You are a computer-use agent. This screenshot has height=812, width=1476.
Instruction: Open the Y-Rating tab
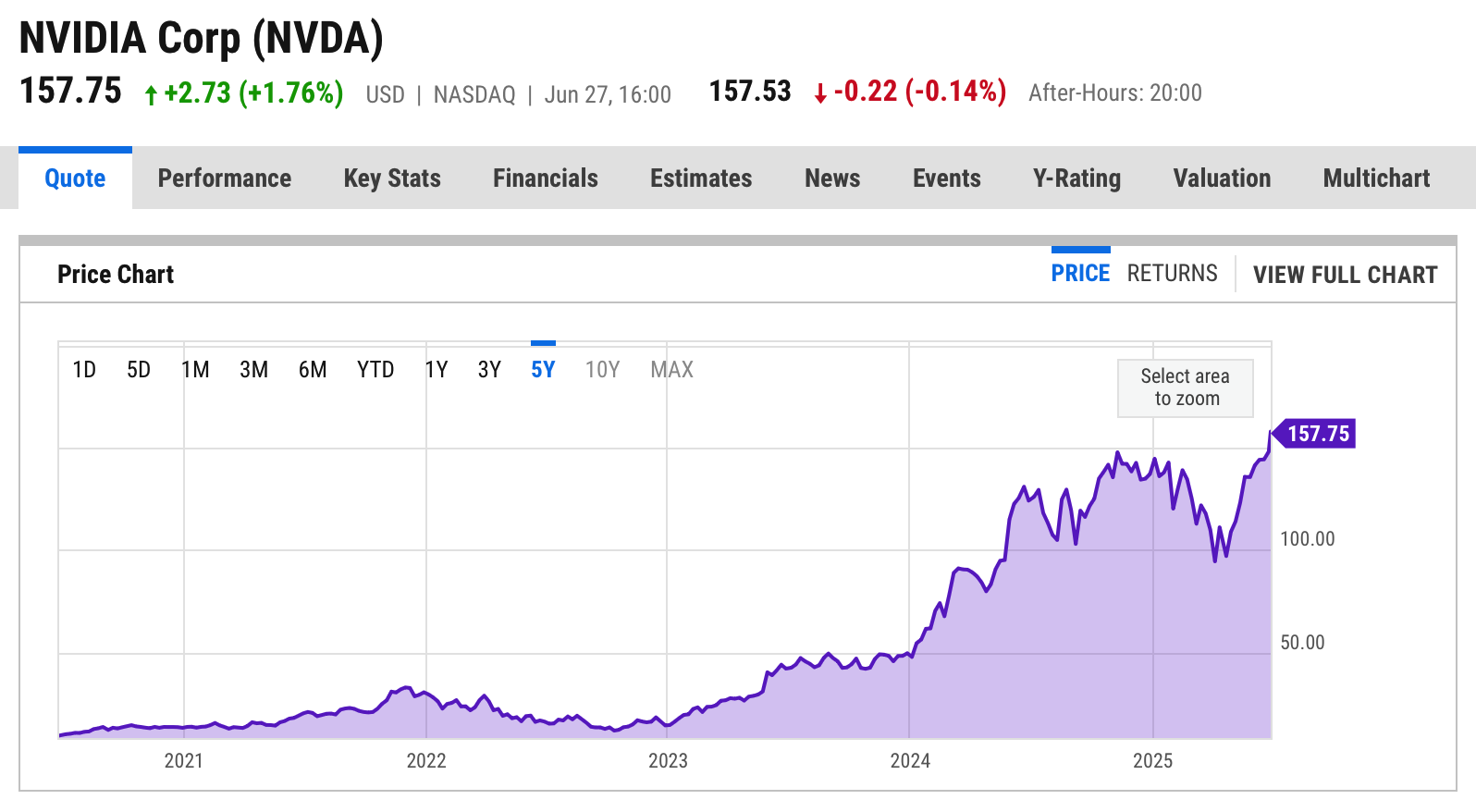click(x=1076, y=178)
